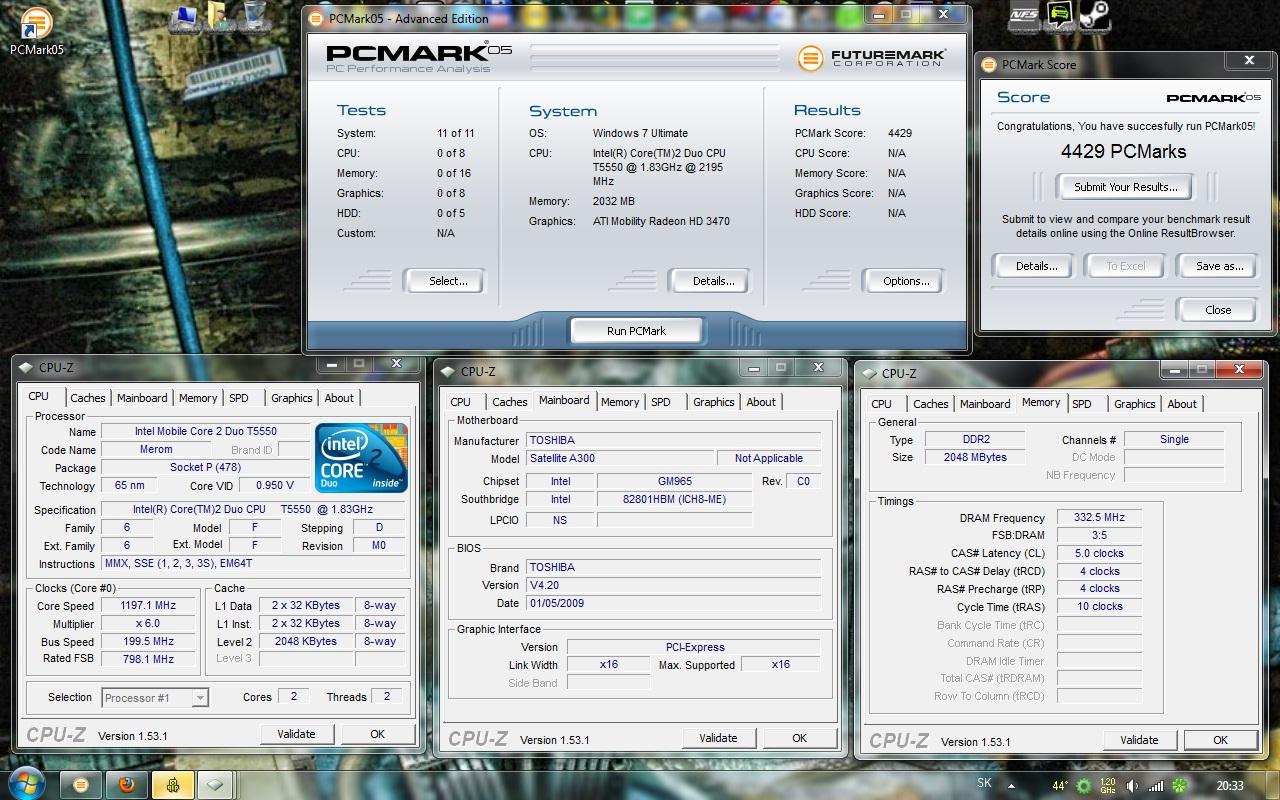This screenshot has width=1280, height=800.
Task: Open Memory tab in left CPU-Z window
Action: click(198, 398)
